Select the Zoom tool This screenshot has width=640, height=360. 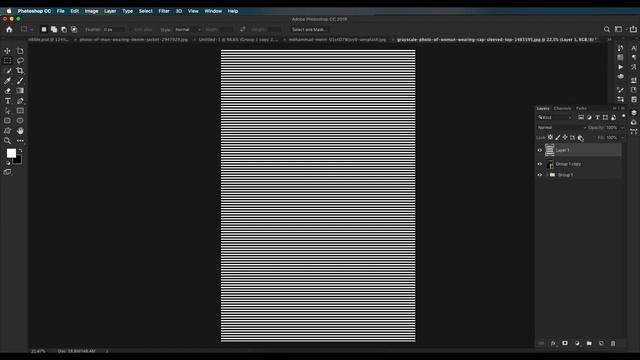7,141
